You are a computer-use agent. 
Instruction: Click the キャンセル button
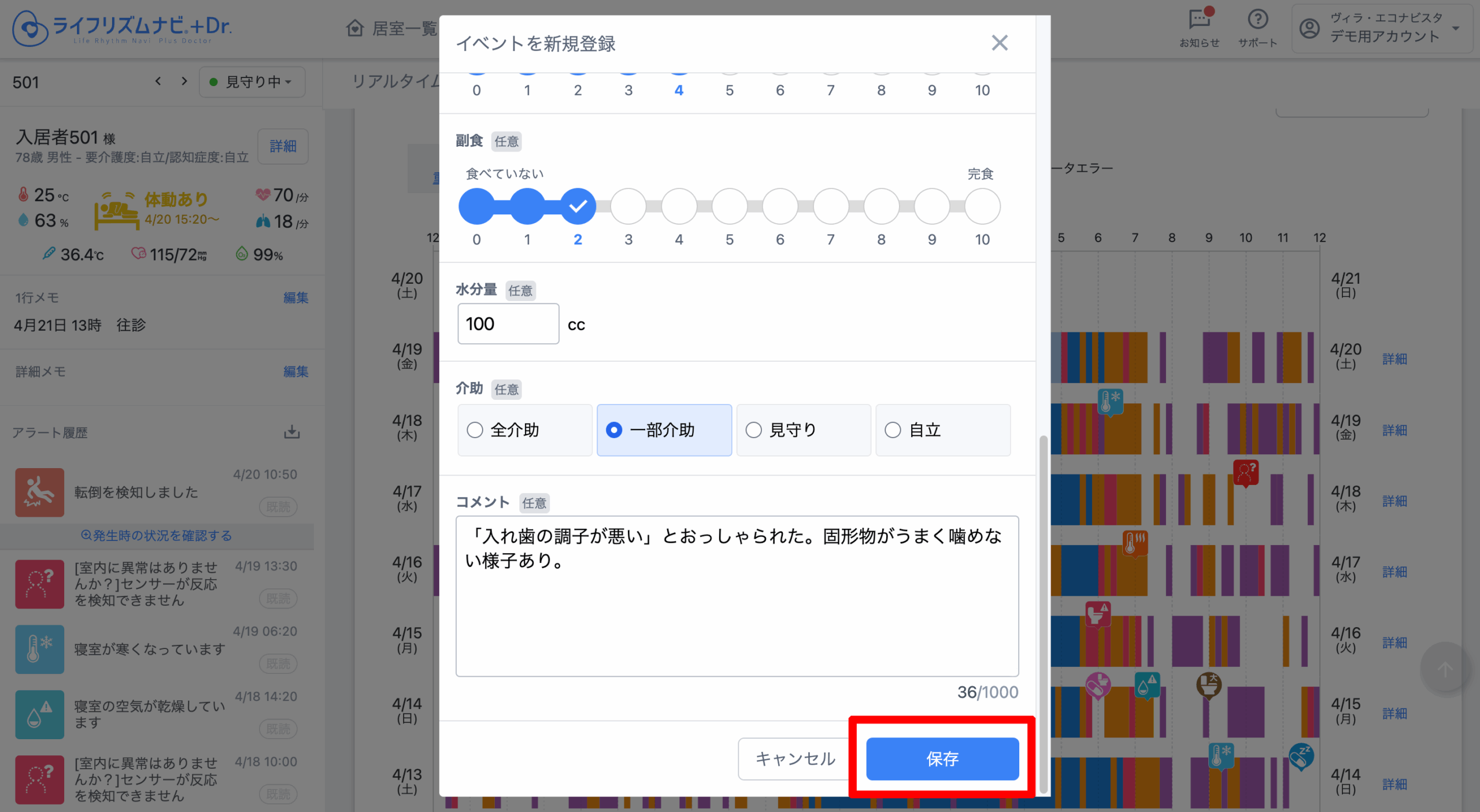coord(795,758)
